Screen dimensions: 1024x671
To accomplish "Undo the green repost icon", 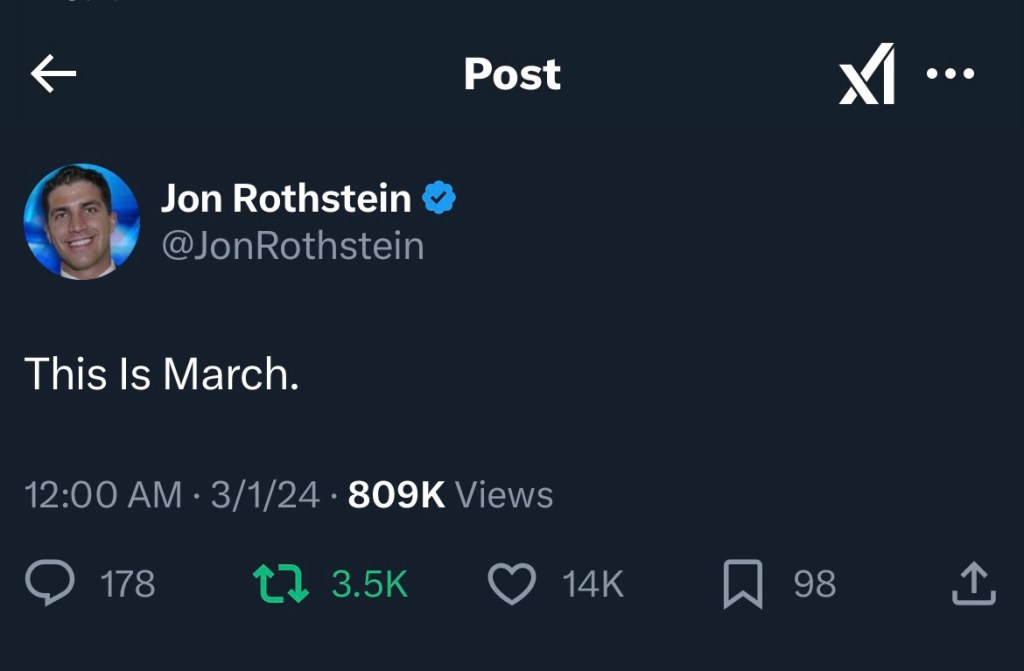I will [281, 584].
